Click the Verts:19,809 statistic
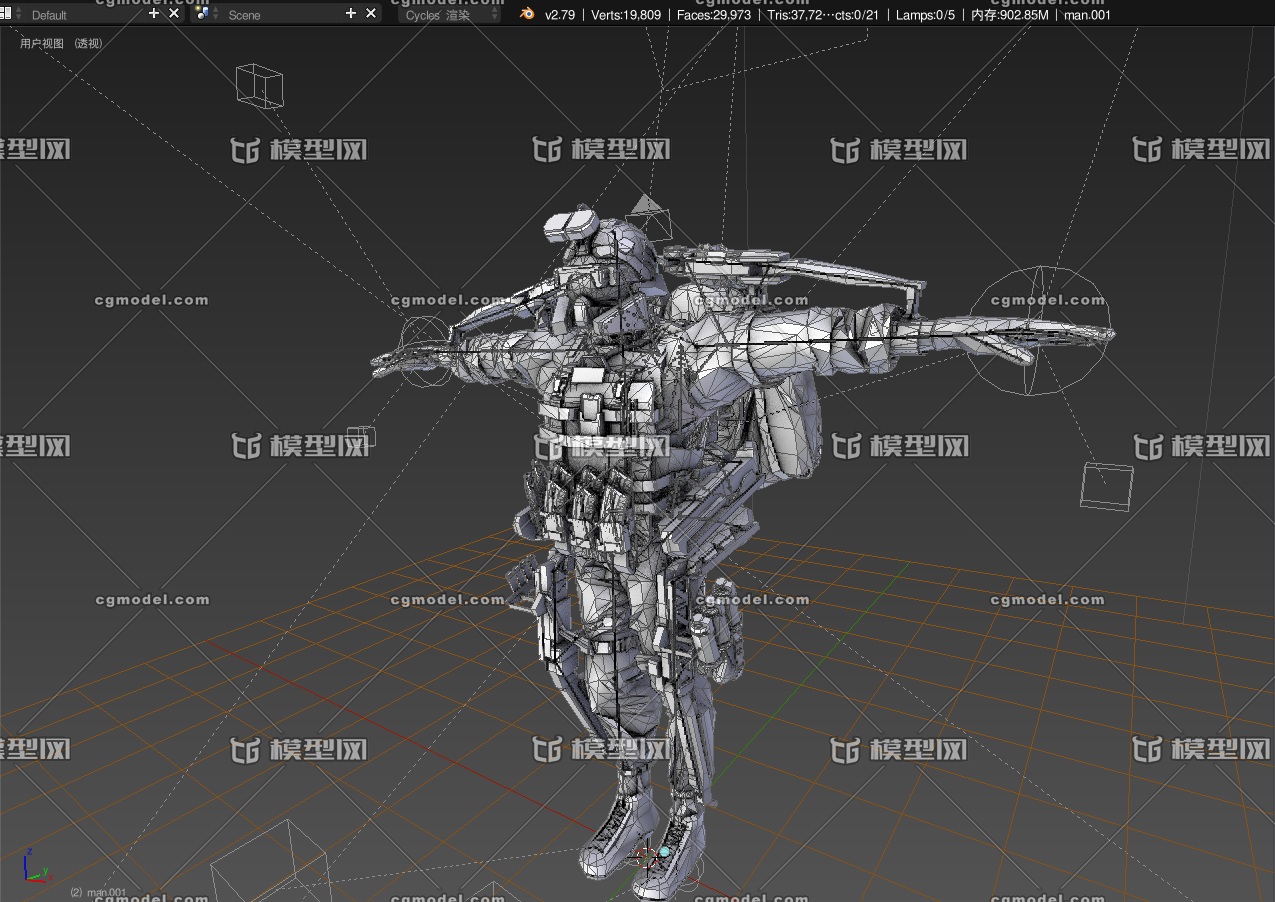 click(626, 14)
